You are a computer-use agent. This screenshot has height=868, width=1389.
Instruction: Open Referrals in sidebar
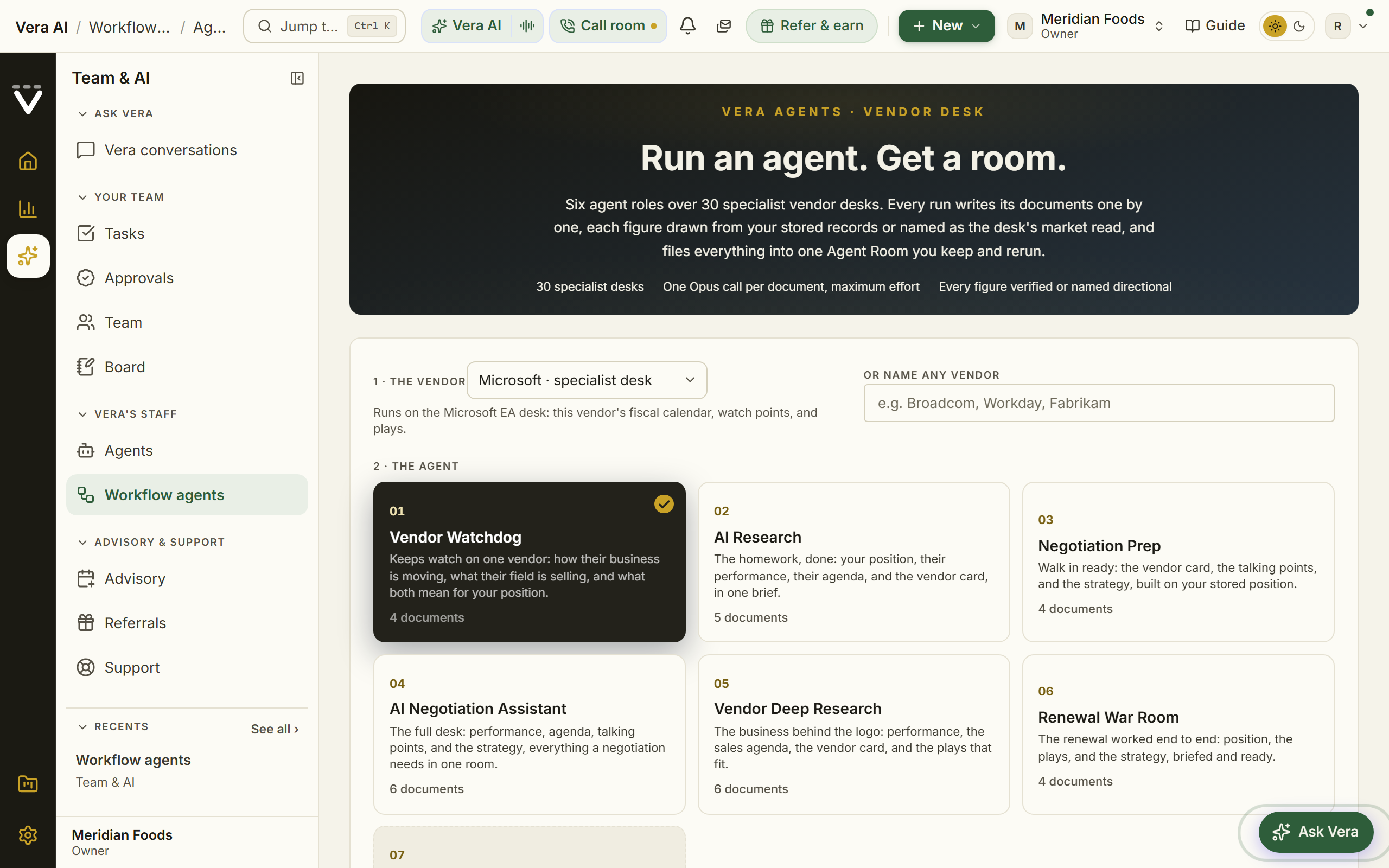click(x=187, y=623)
